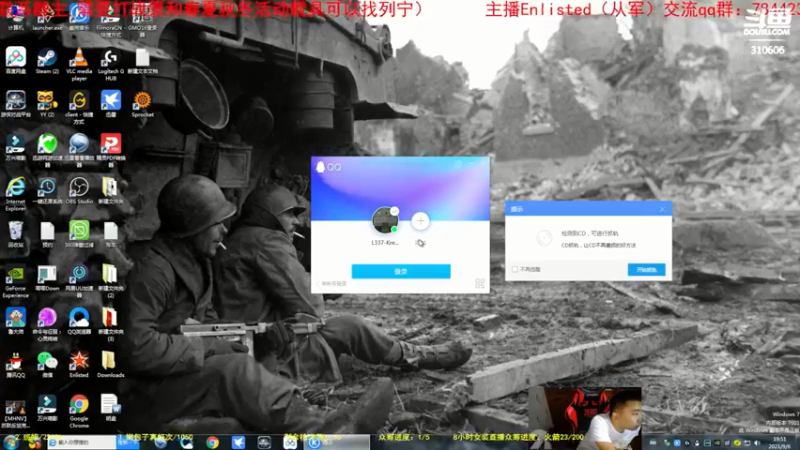Image resolution: width=800 pixels, height=450 pixels.
Task: Select the L337-Kre... account avatar
Action: click(385, 220)
